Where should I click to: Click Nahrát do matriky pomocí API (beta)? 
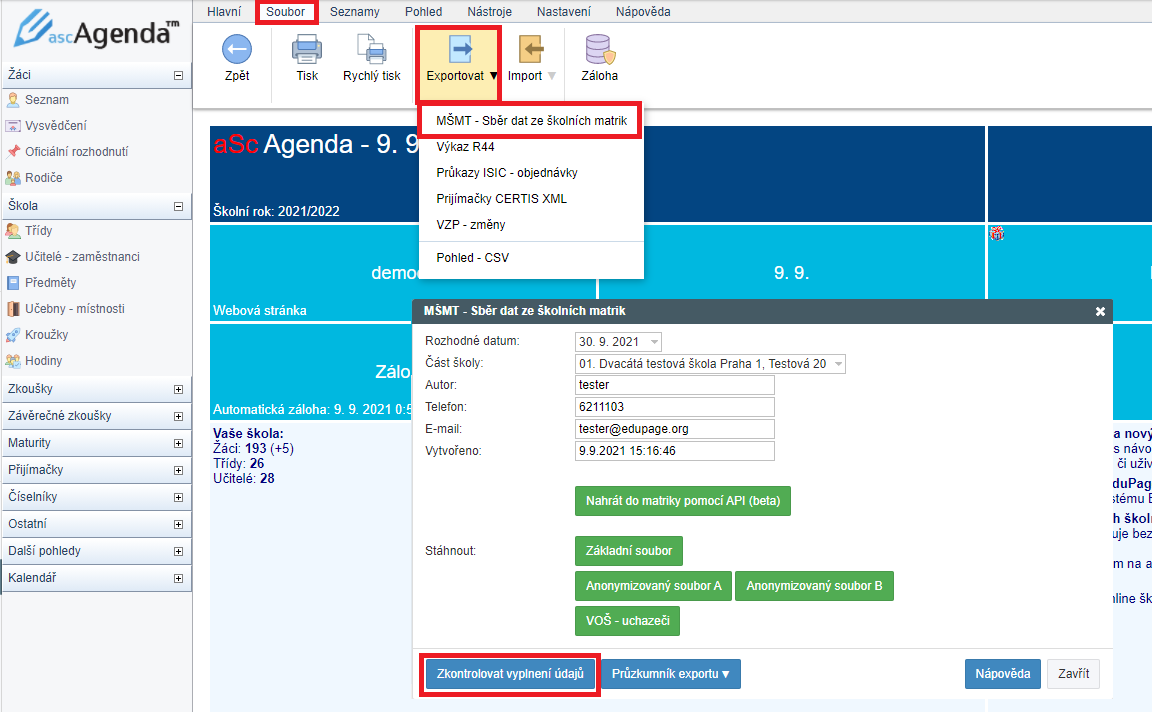point(683,501)
